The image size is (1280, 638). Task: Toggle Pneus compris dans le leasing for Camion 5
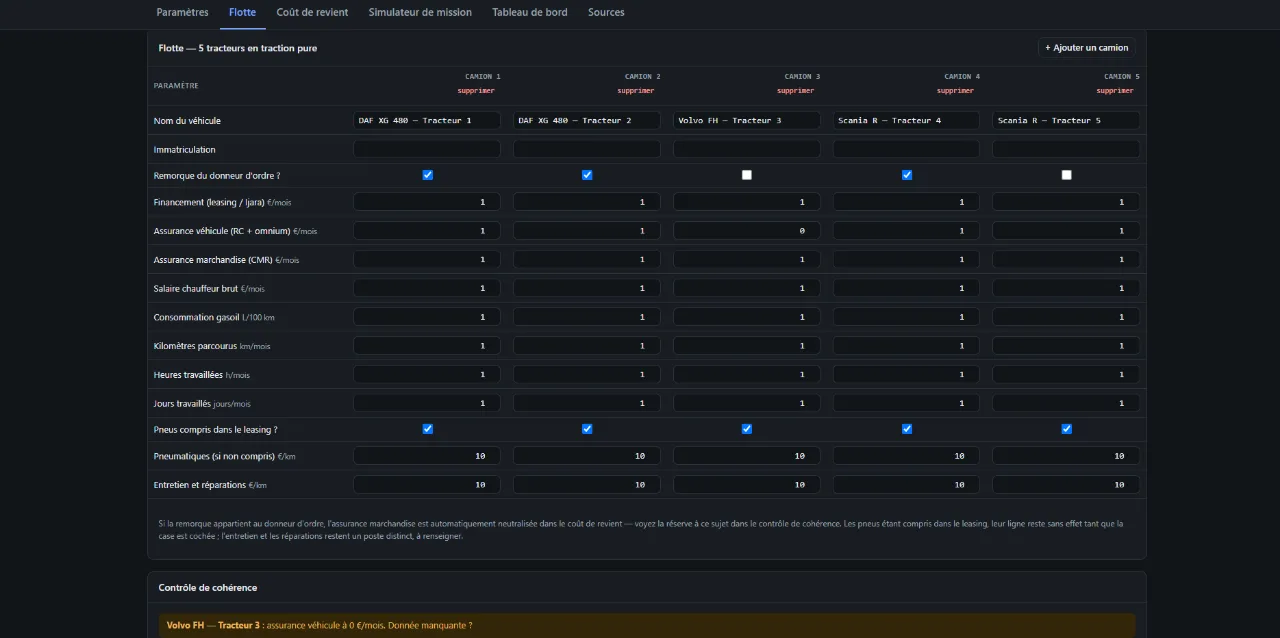tap(1067, 429)
